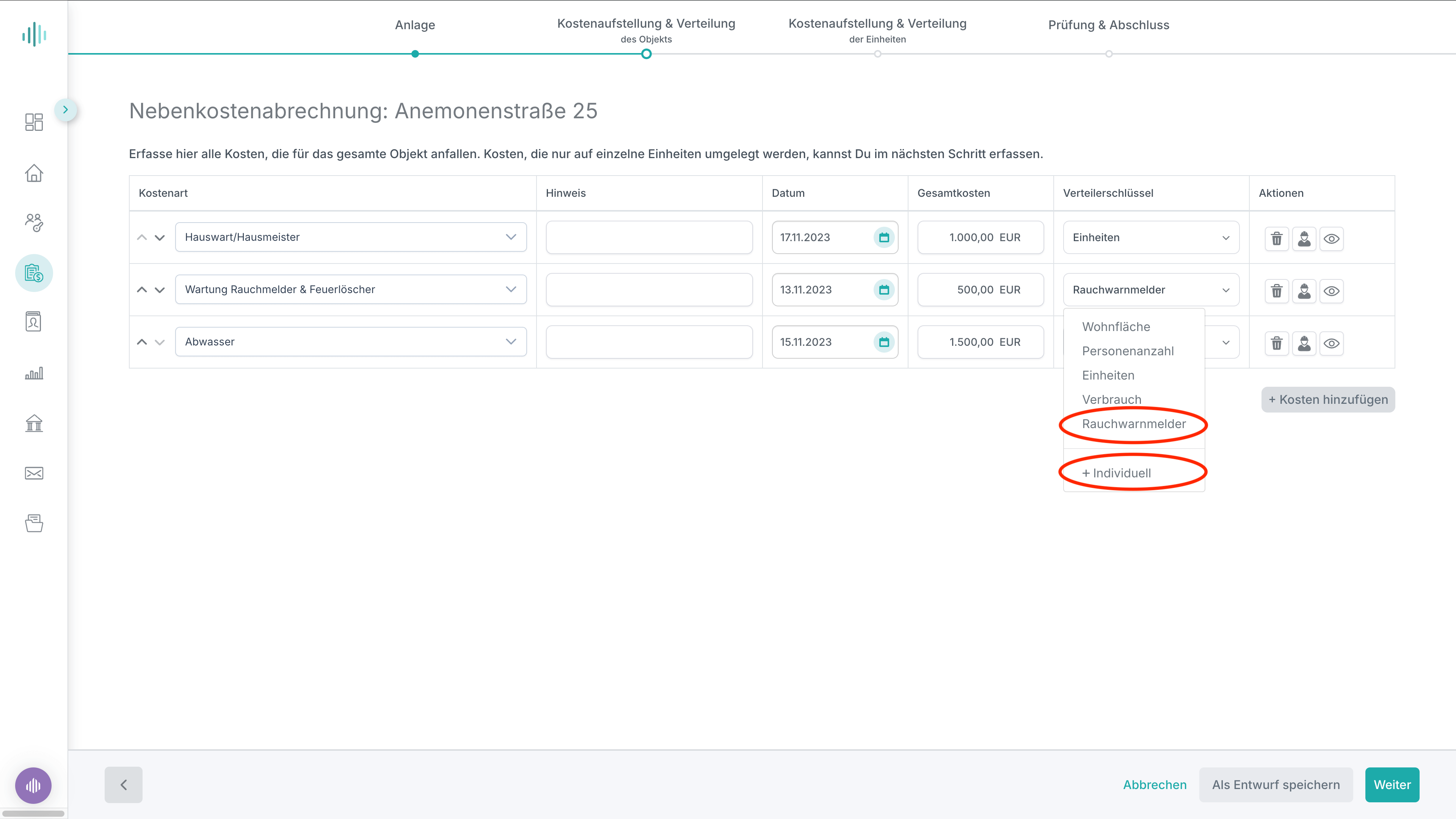Open the documents archive icon in sidebar
This screenshot has height=819, width=1456.
[34, 523]
